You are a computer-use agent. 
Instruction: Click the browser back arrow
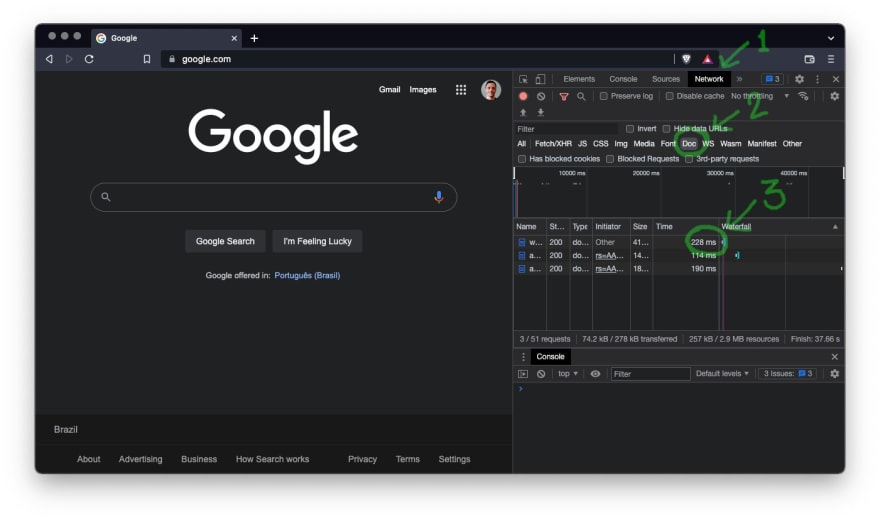point(49,59)
